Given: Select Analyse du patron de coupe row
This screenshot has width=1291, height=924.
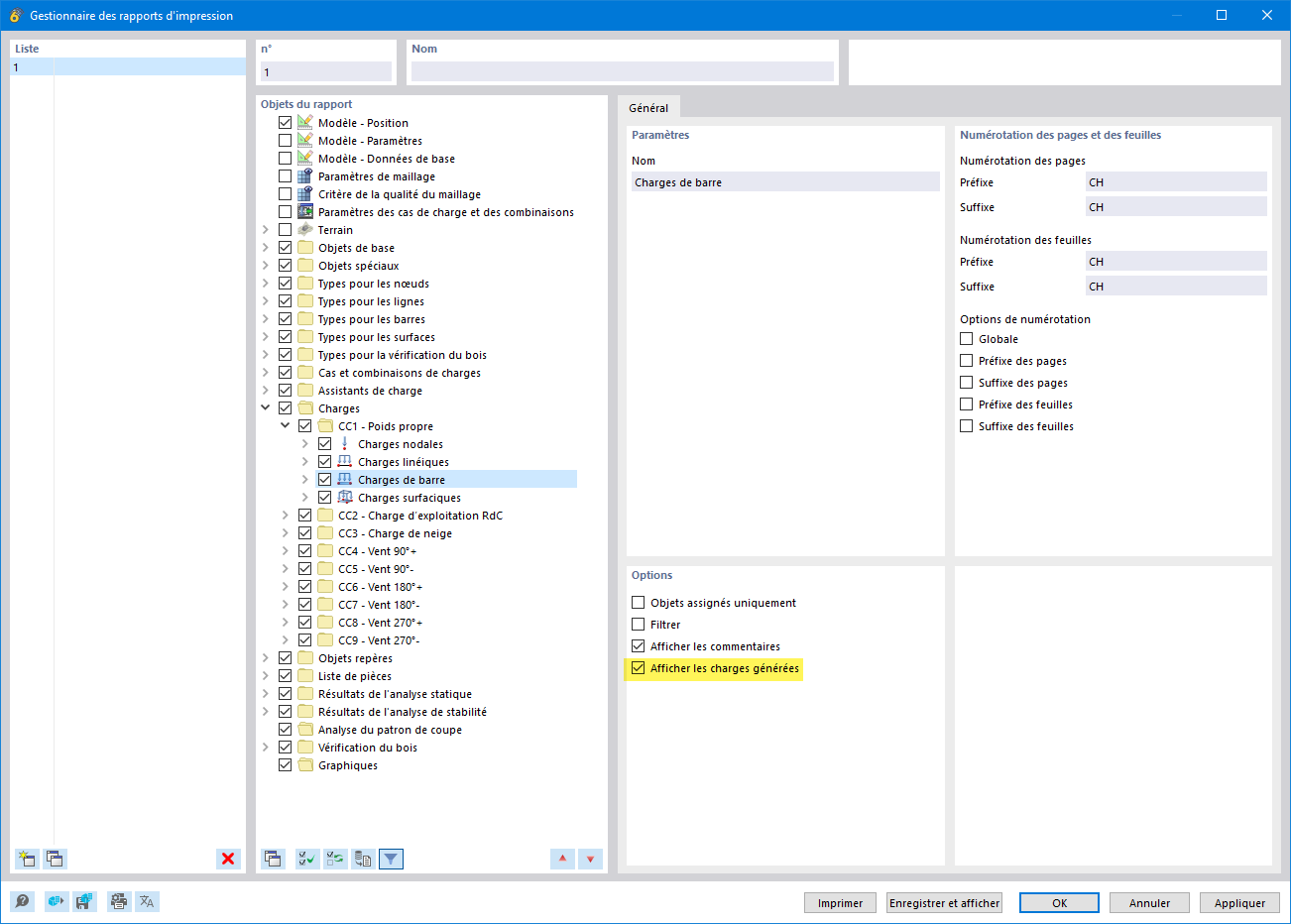Looking at the screenshot, I should click(x=390, y=730).
